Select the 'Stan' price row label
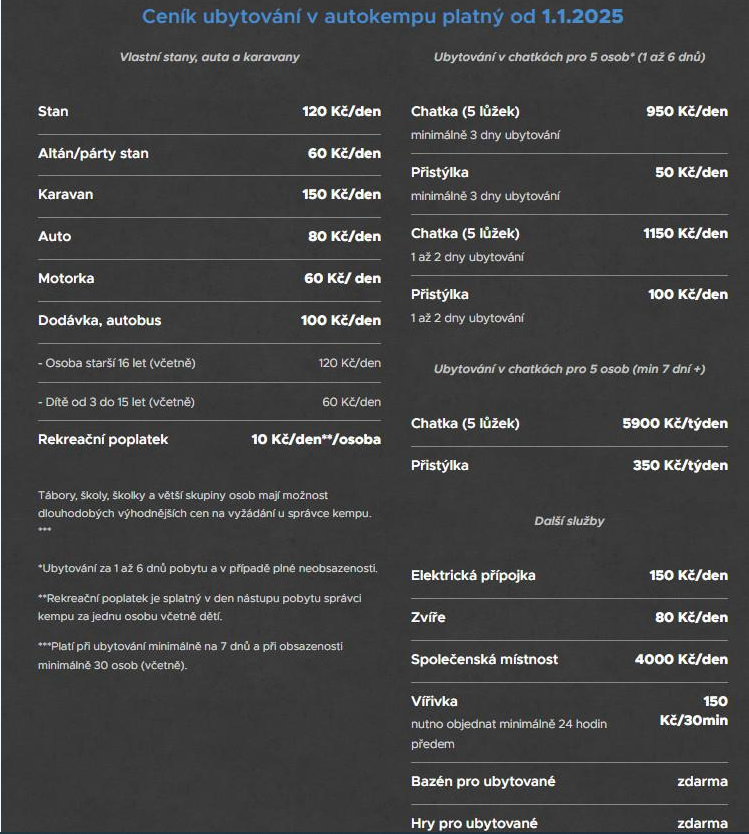 coord(53,111)
